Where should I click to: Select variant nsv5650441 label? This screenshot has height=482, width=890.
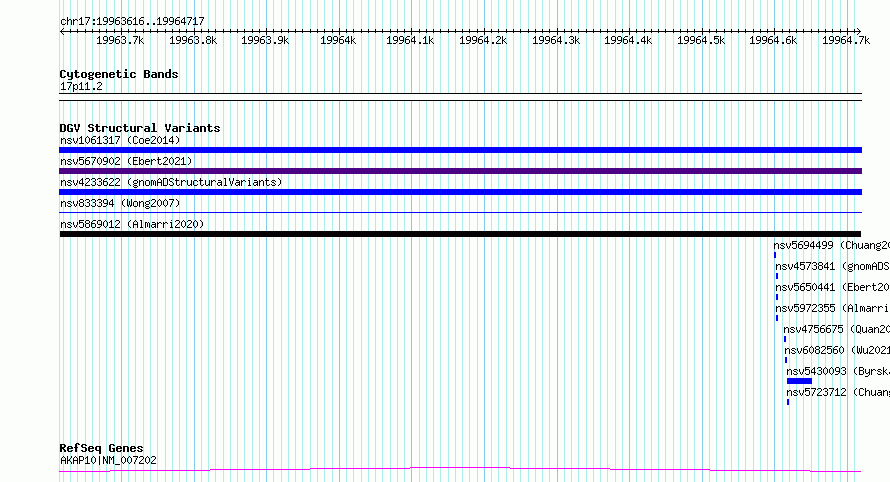(x=833, y=287)
